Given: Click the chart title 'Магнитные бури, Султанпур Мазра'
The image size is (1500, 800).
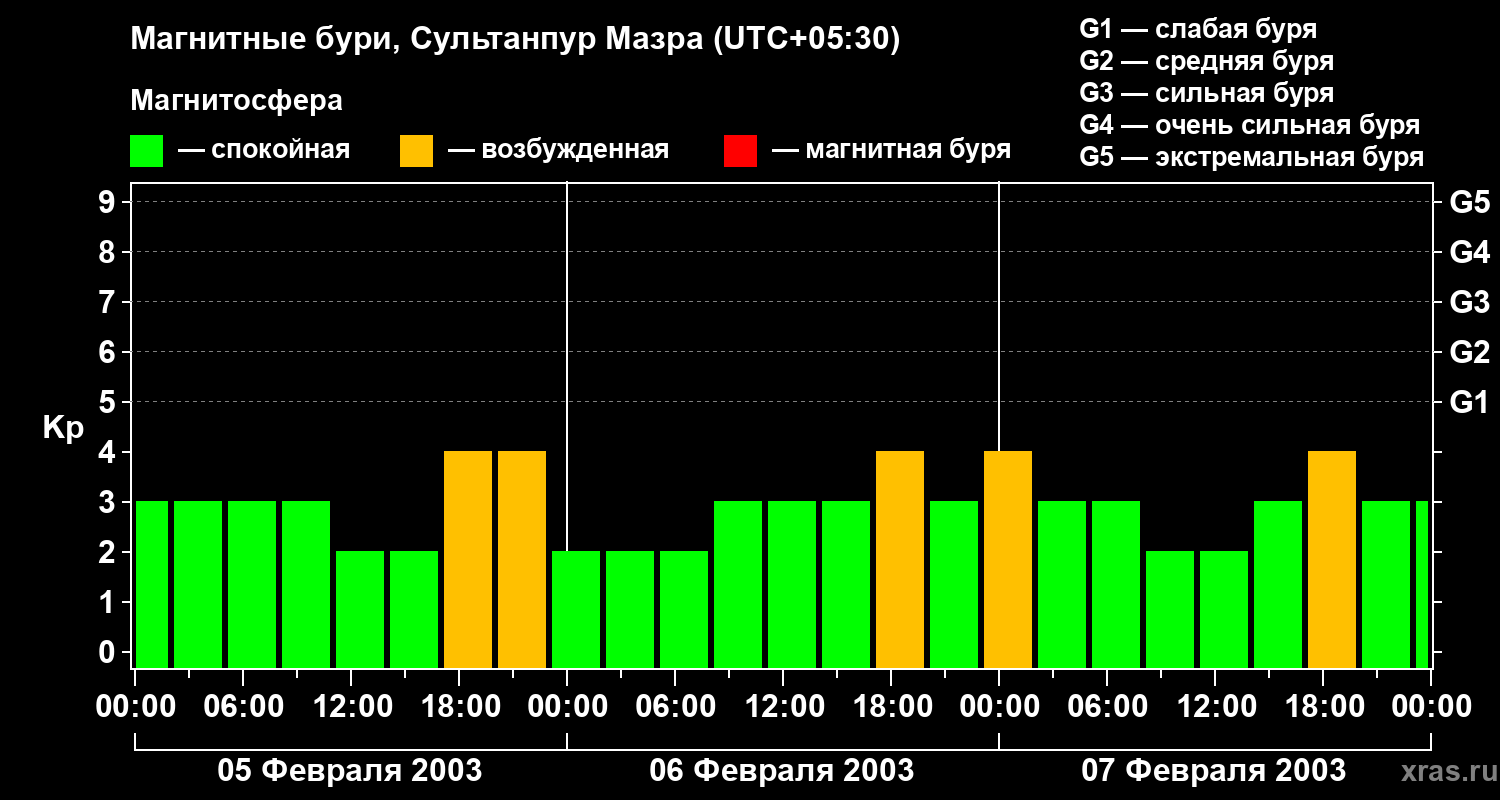Looking at the screenshot, I should [417, 40].
